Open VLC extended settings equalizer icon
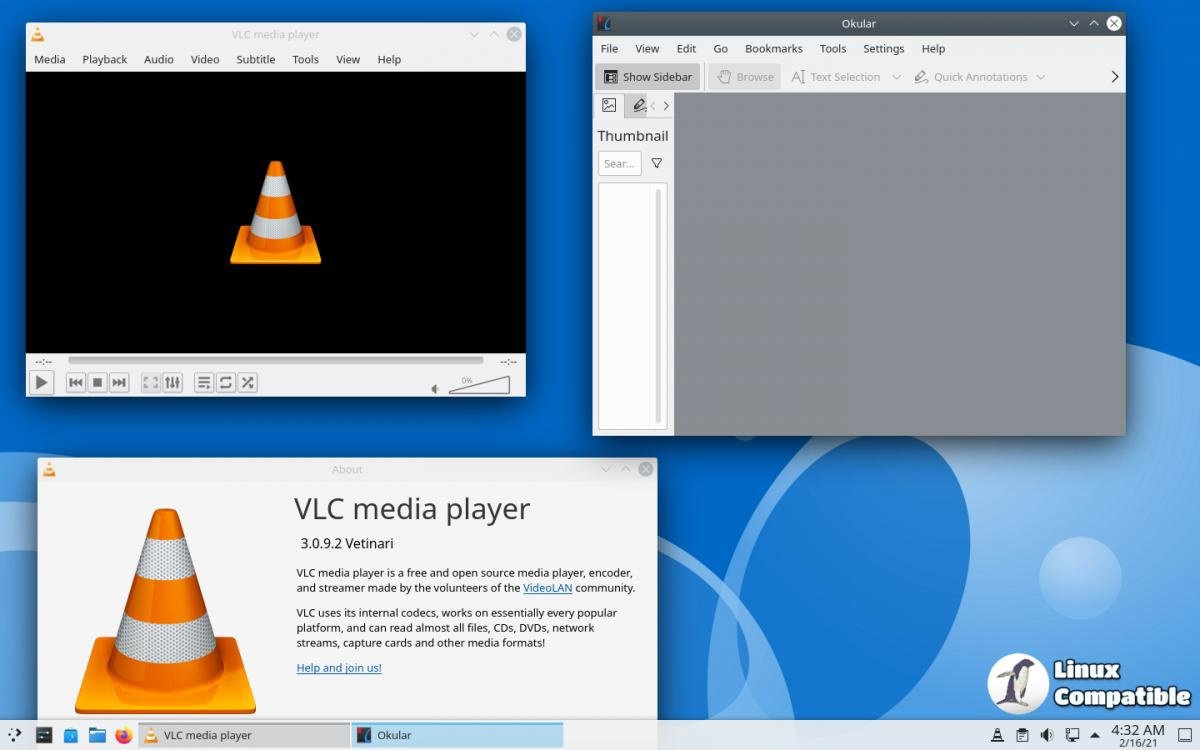The height and width of the screenshot is (750, 1200). (x=173, y=382)
